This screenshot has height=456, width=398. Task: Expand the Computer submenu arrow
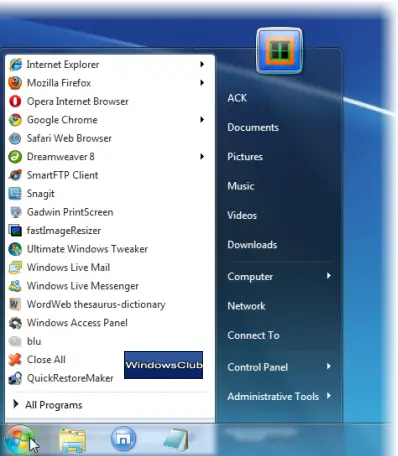(x=329, y=276)
